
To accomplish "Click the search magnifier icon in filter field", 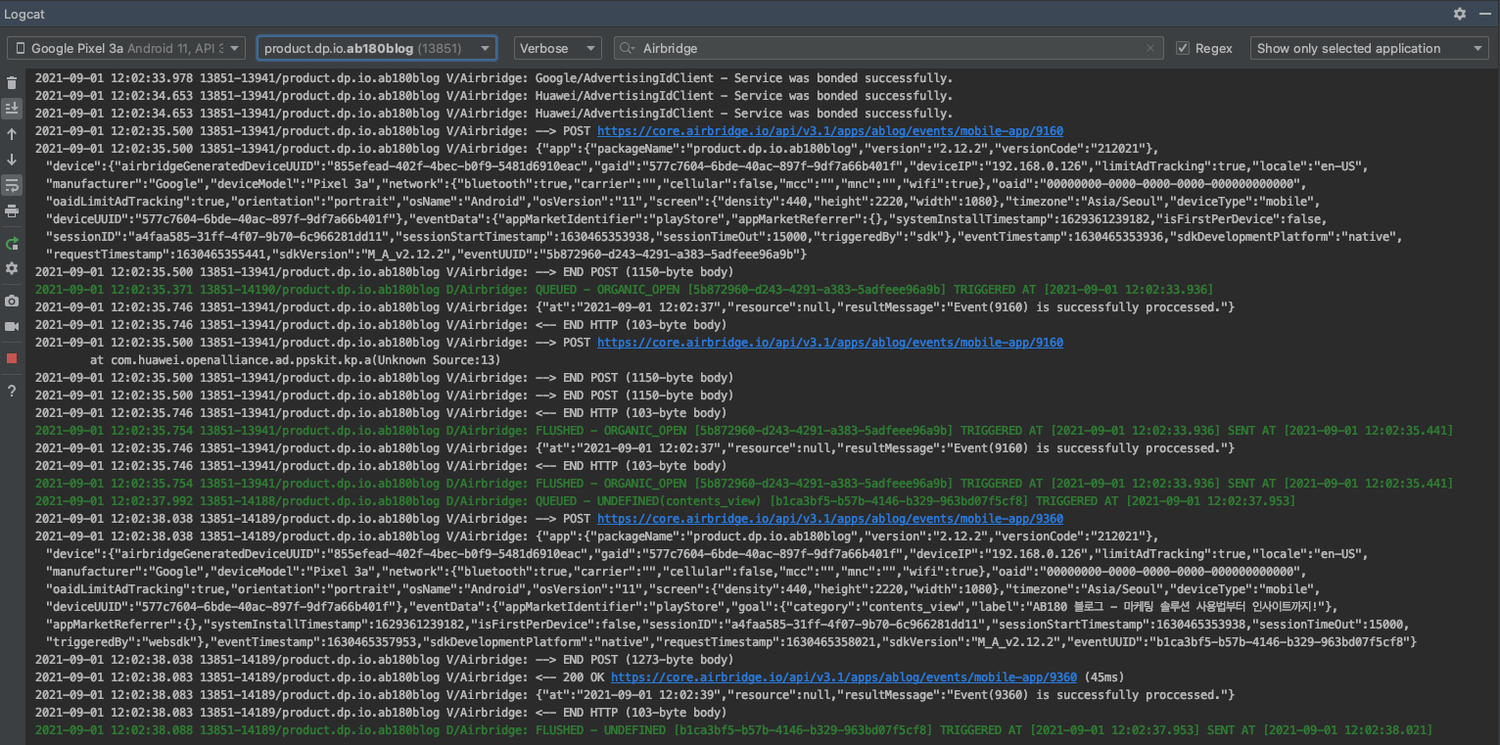I will (628, 48).
